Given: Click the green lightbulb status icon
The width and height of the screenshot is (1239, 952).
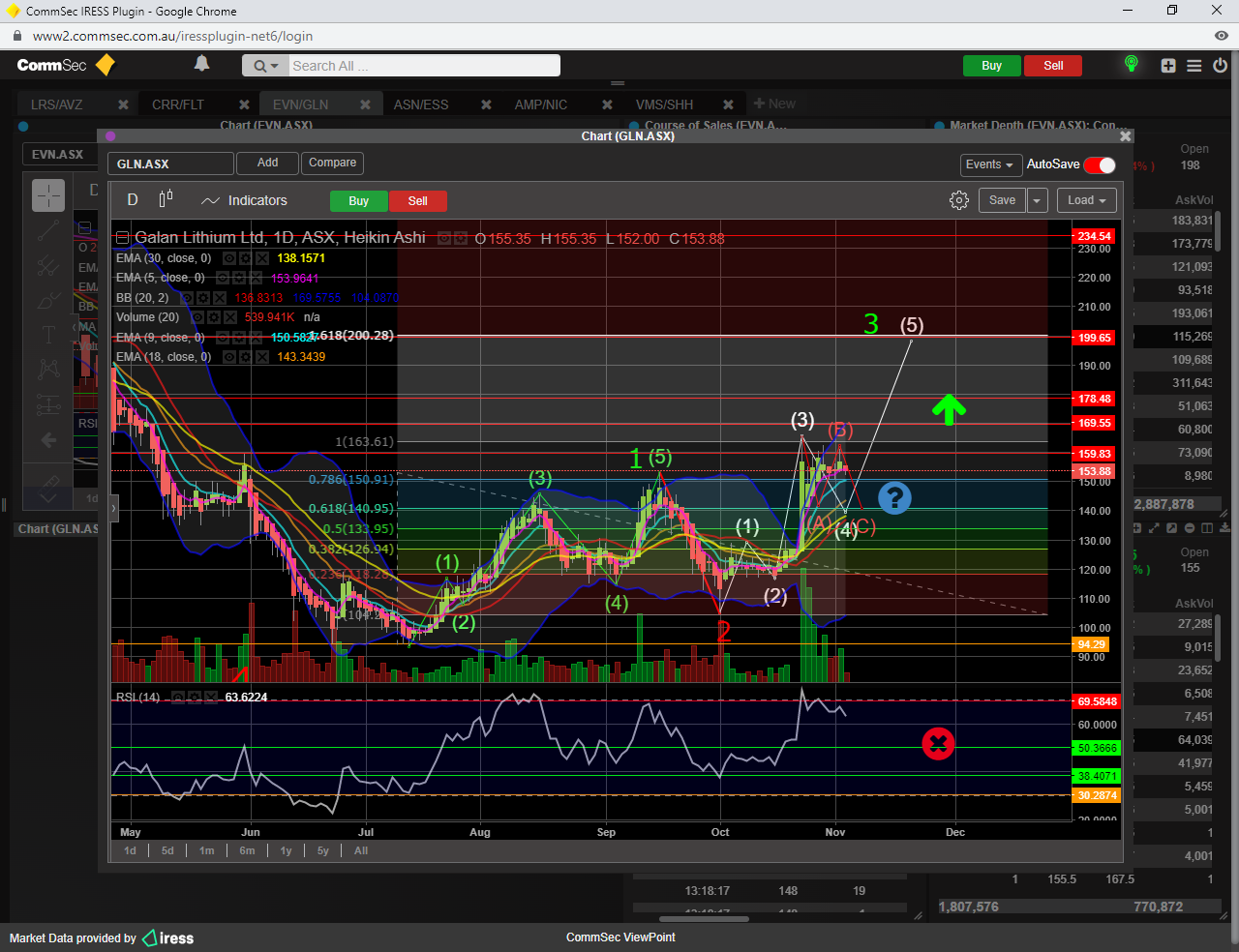Looking at the screenshot, I should [x=1131, y=64].
